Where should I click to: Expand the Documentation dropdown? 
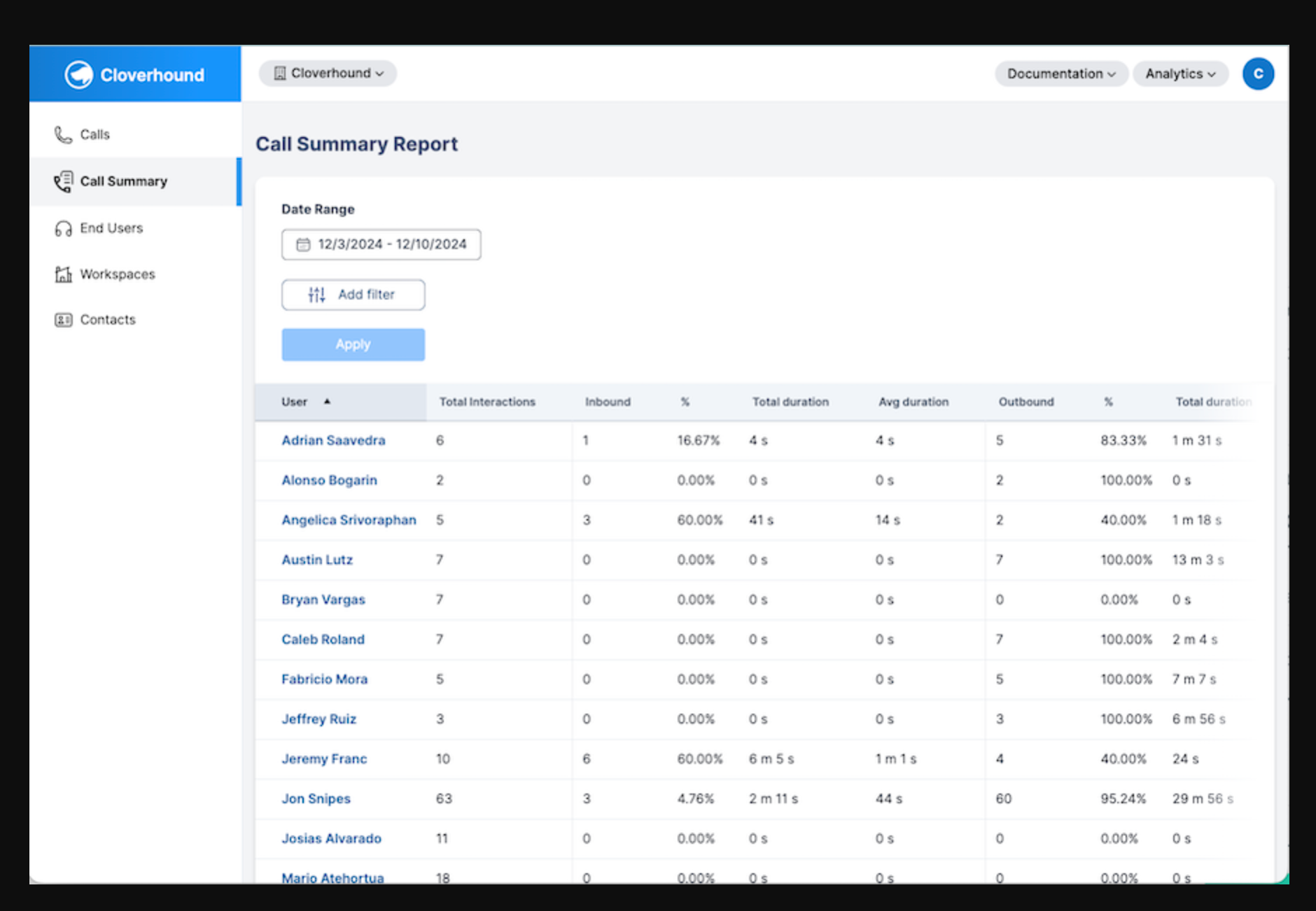(1061, 73)
